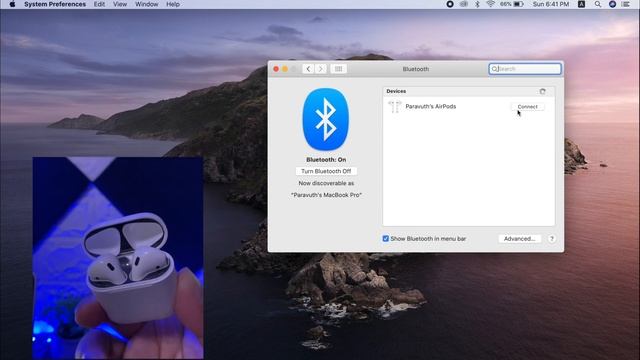Open Spotlight search in the menu bar
Viewport: 640px width, 360px height.
pyautogui.click(x=598, y=4)
